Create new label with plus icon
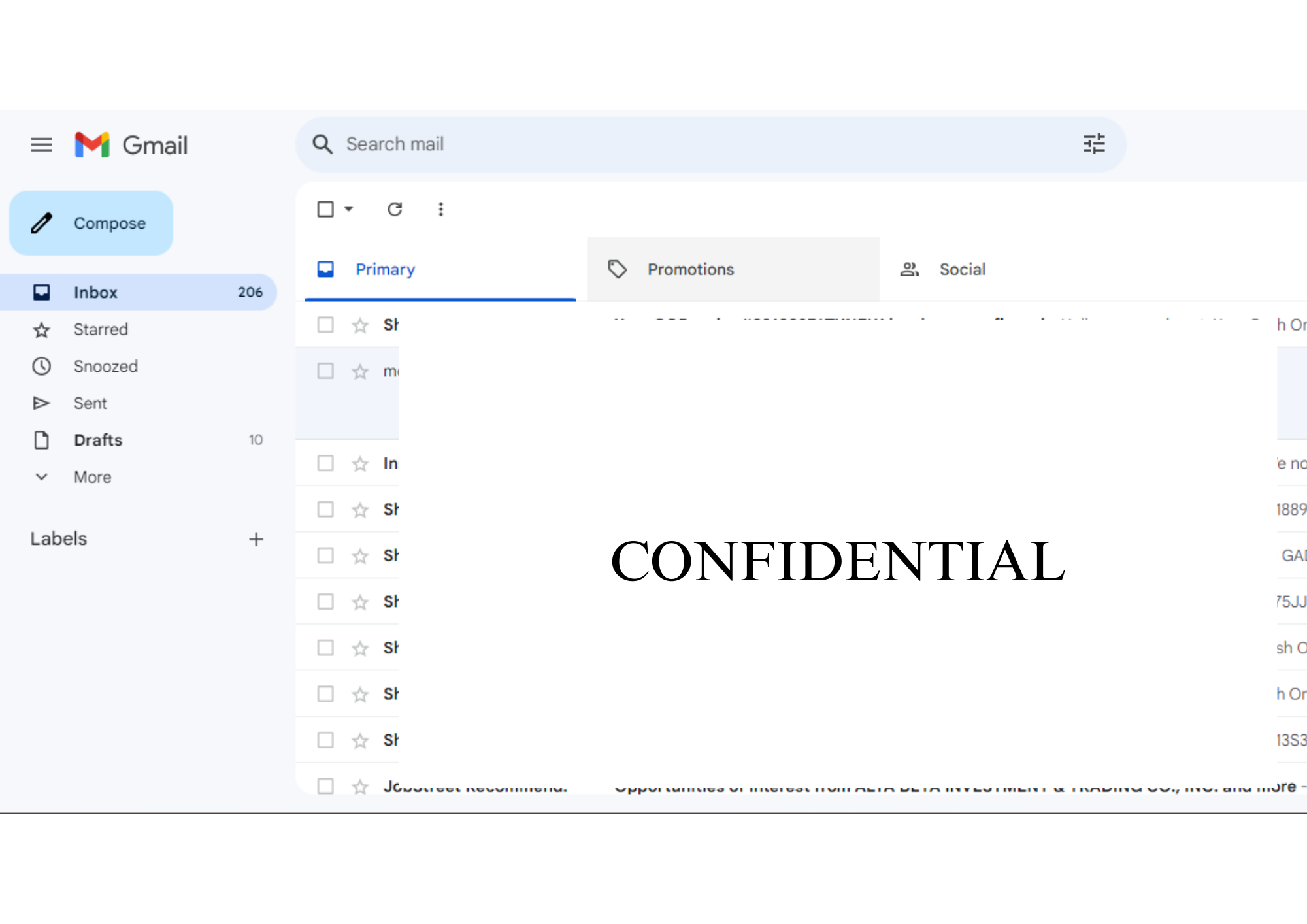This screenshot has height=924, width=1307. (256, 539)
